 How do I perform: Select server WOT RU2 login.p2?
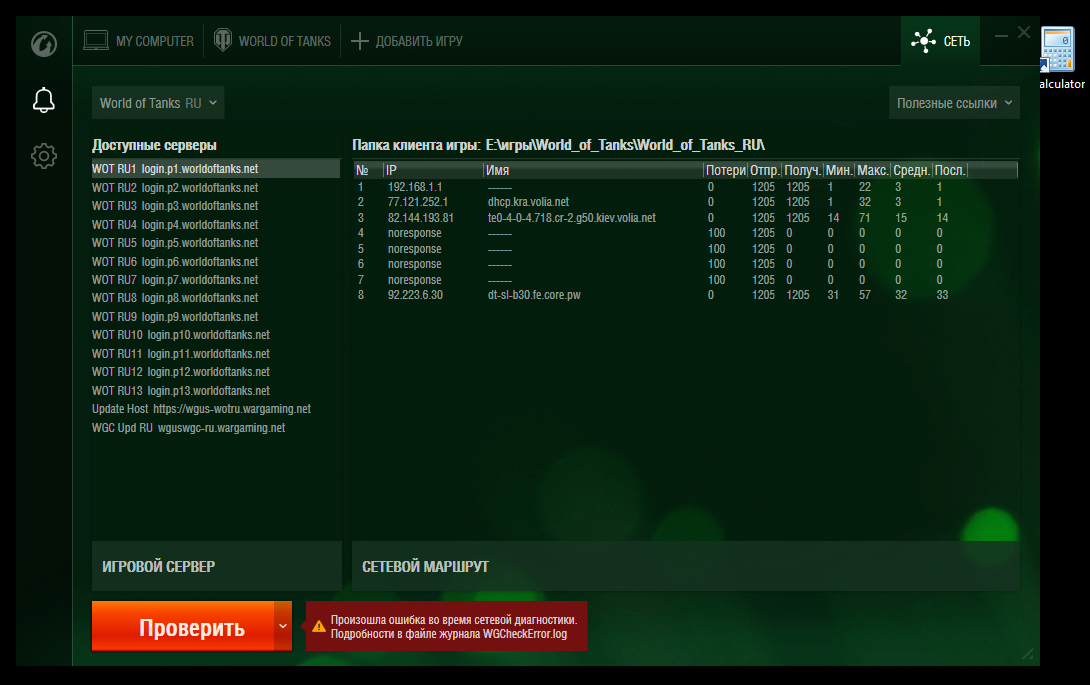(x=215, y=188)
